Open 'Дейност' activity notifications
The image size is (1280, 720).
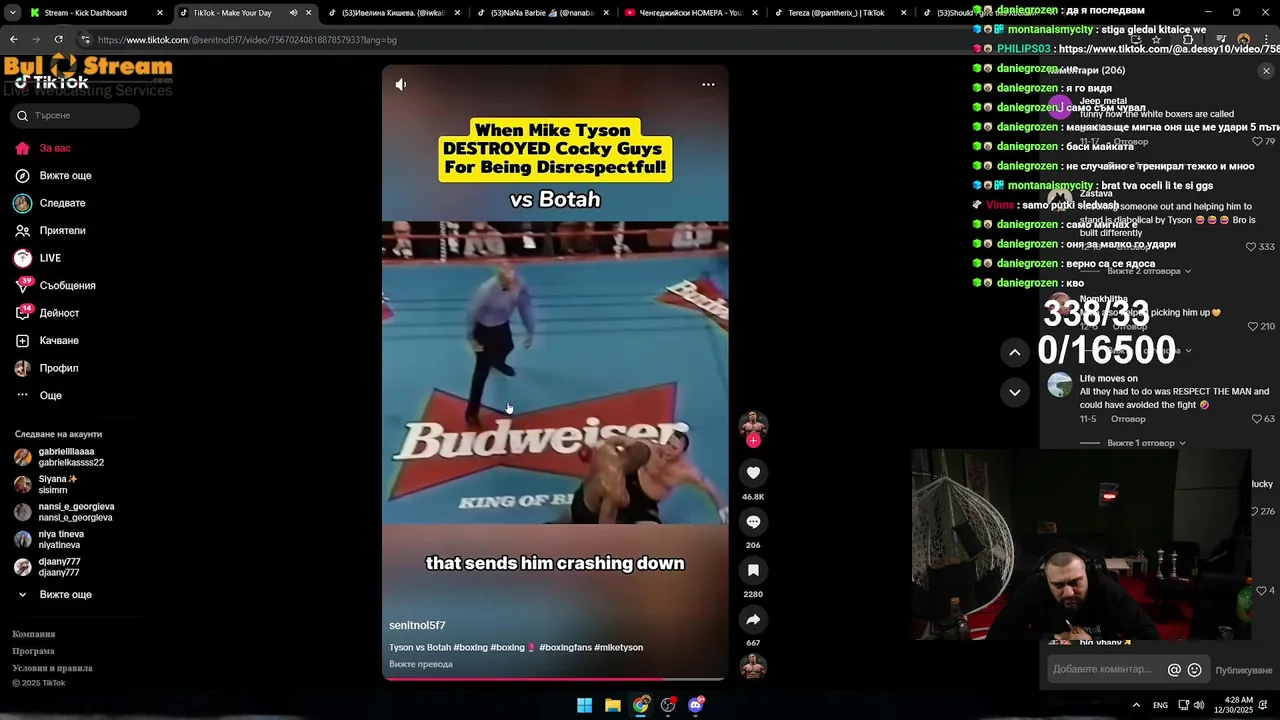[x=59, y=313]
